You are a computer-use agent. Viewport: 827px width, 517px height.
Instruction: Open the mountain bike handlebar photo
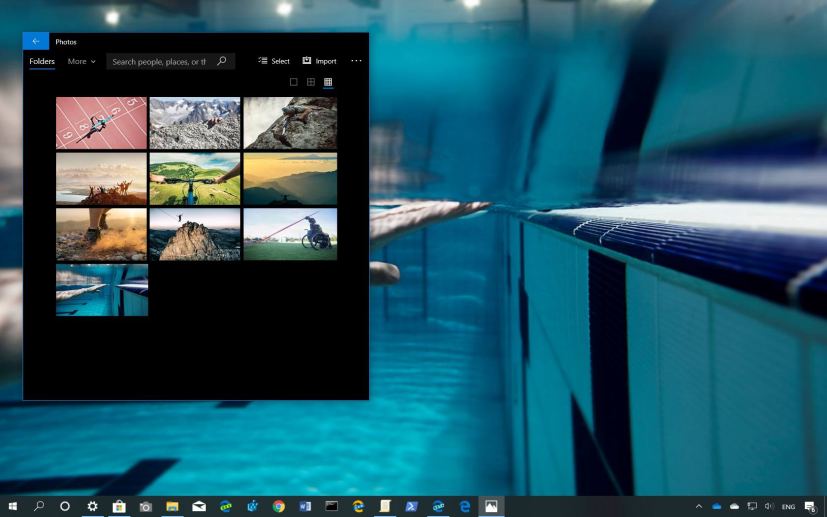(x=195, y=179)
